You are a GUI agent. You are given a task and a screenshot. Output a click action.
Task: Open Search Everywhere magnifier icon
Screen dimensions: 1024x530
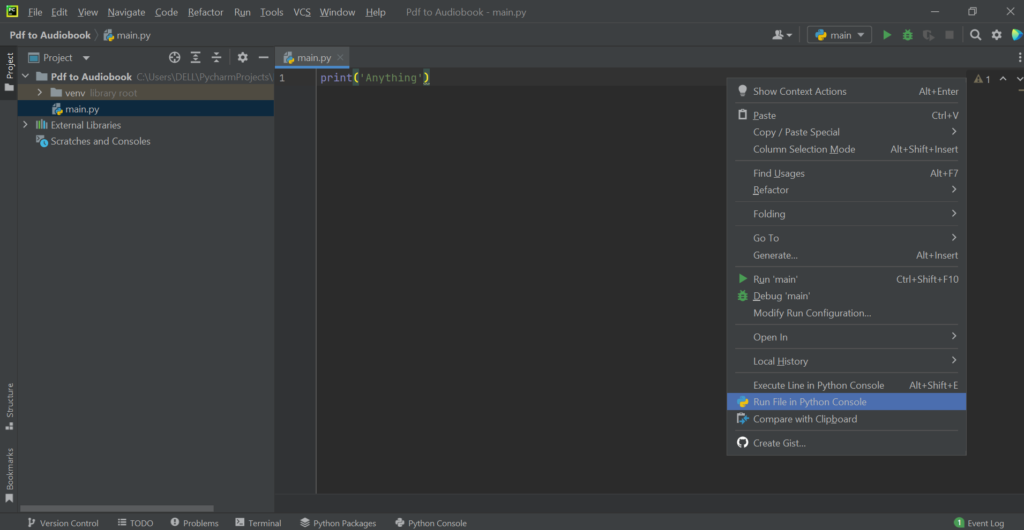[x=975, y=35]
